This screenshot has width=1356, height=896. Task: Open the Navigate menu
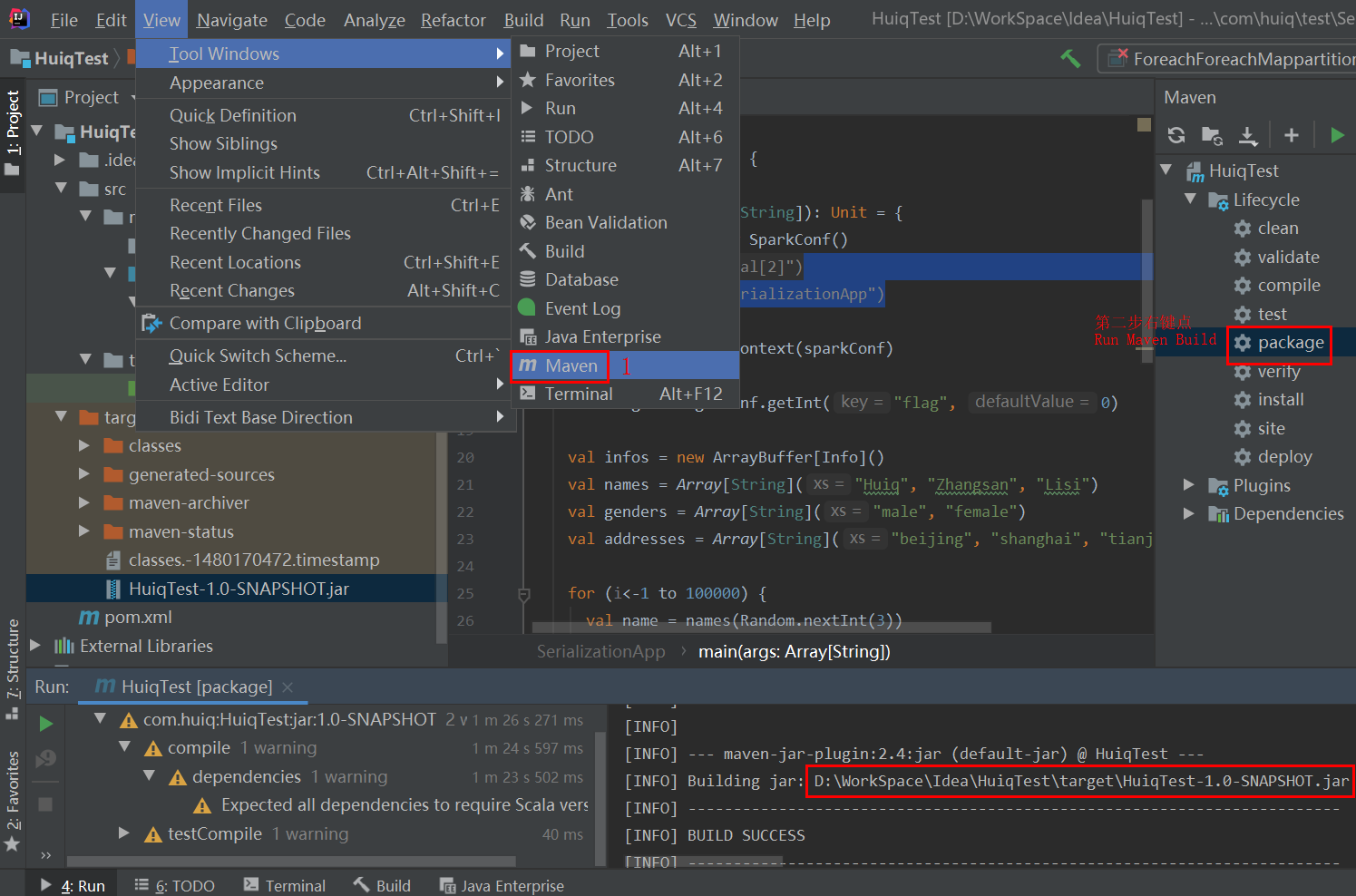pos(232,20)
